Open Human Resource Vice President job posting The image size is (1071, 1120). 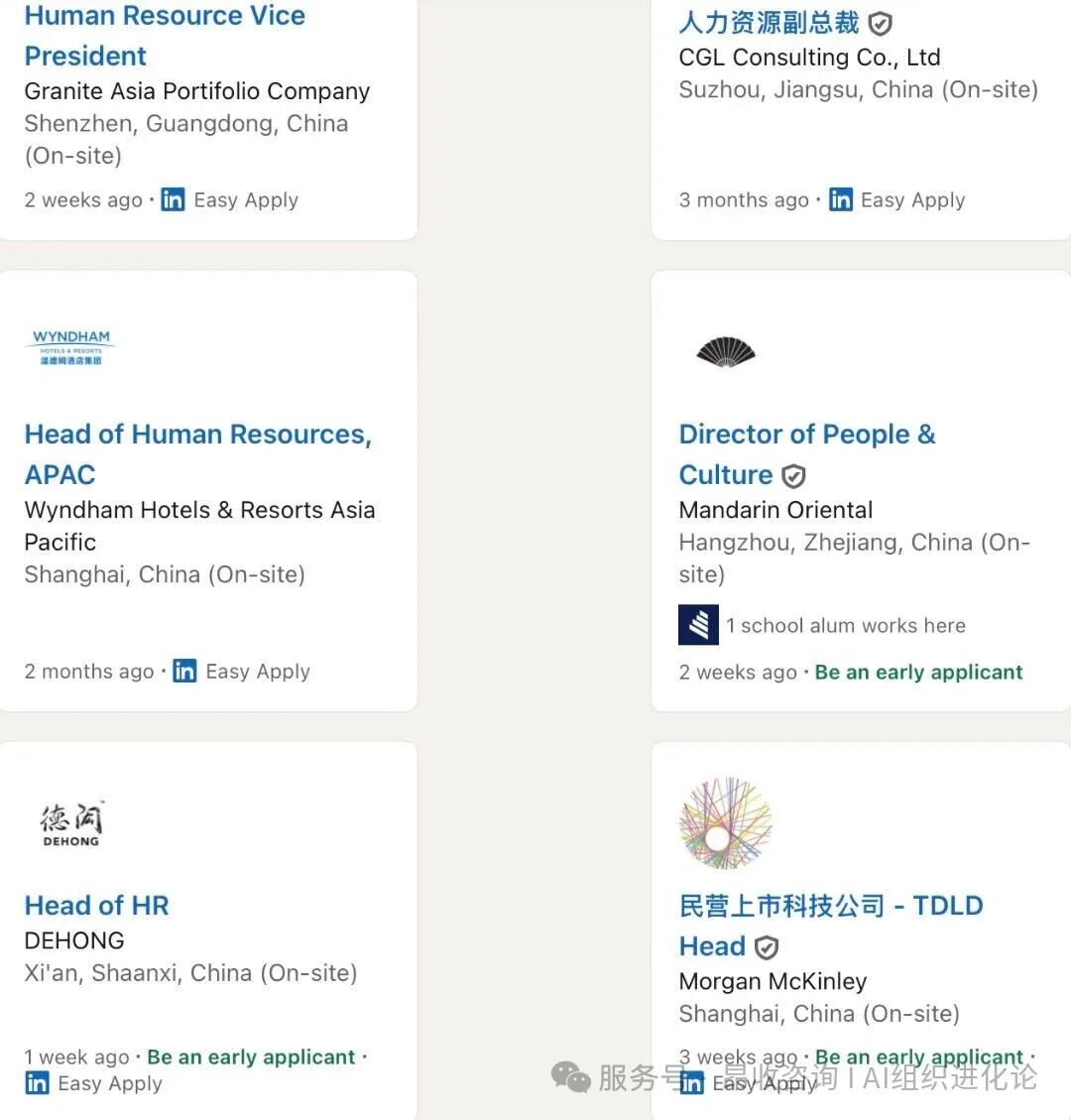point(164,35)
